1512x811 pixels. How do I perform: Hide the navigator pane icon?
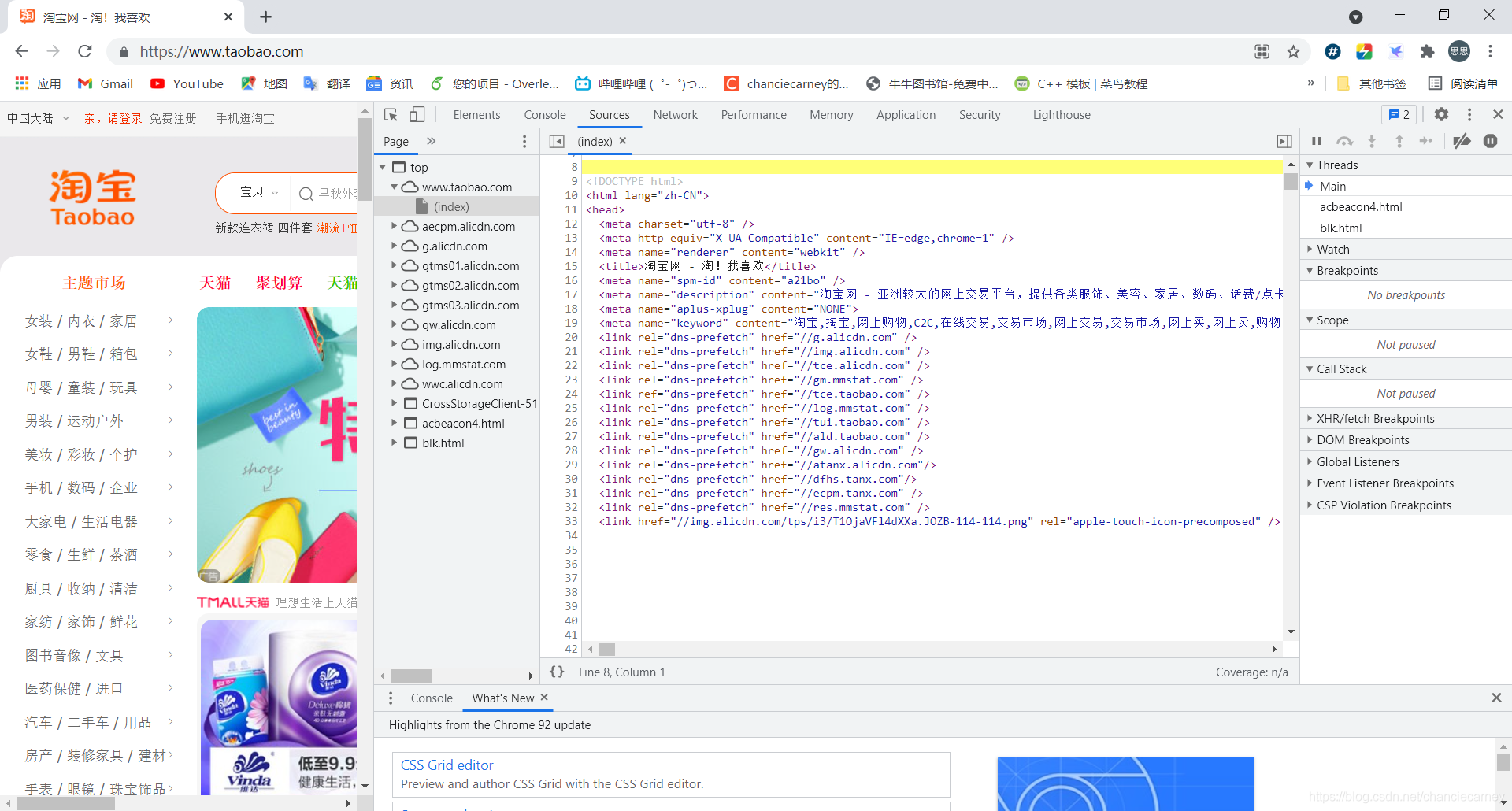tap(557, 141)
